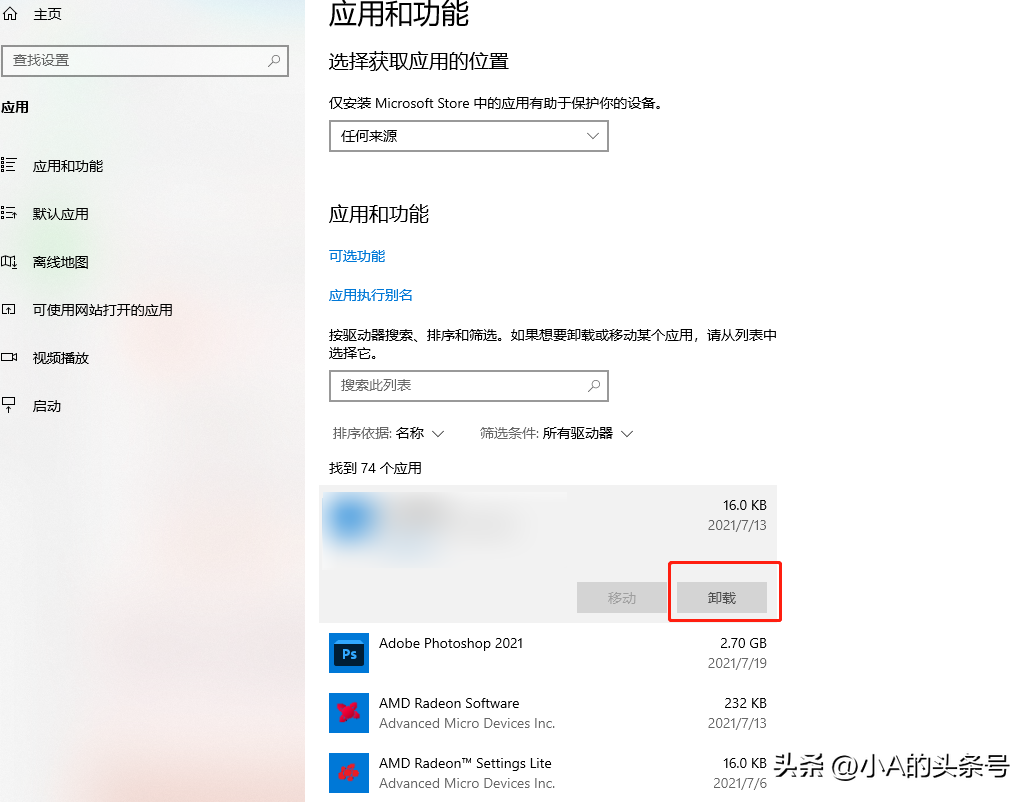Switch to 视频播放 settings
The height and width of the screenshot is (802, 1033).
tap(61, 358)
